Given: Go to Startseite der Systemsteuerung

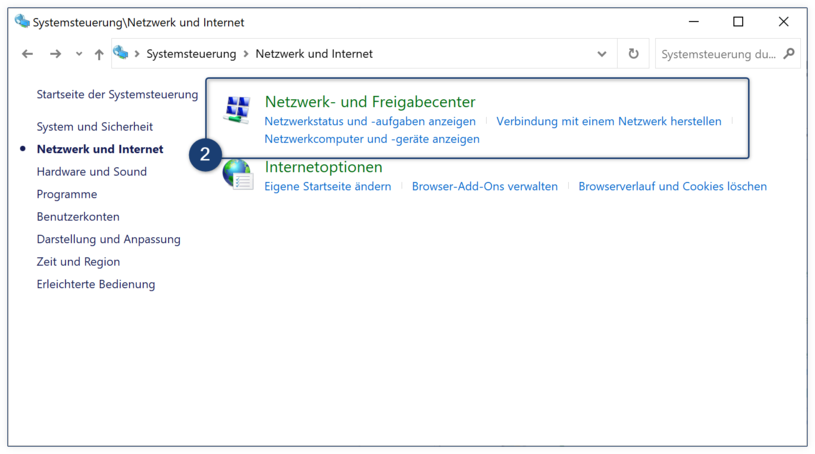Looking at the screenshot, I should [x=117, y=95].
